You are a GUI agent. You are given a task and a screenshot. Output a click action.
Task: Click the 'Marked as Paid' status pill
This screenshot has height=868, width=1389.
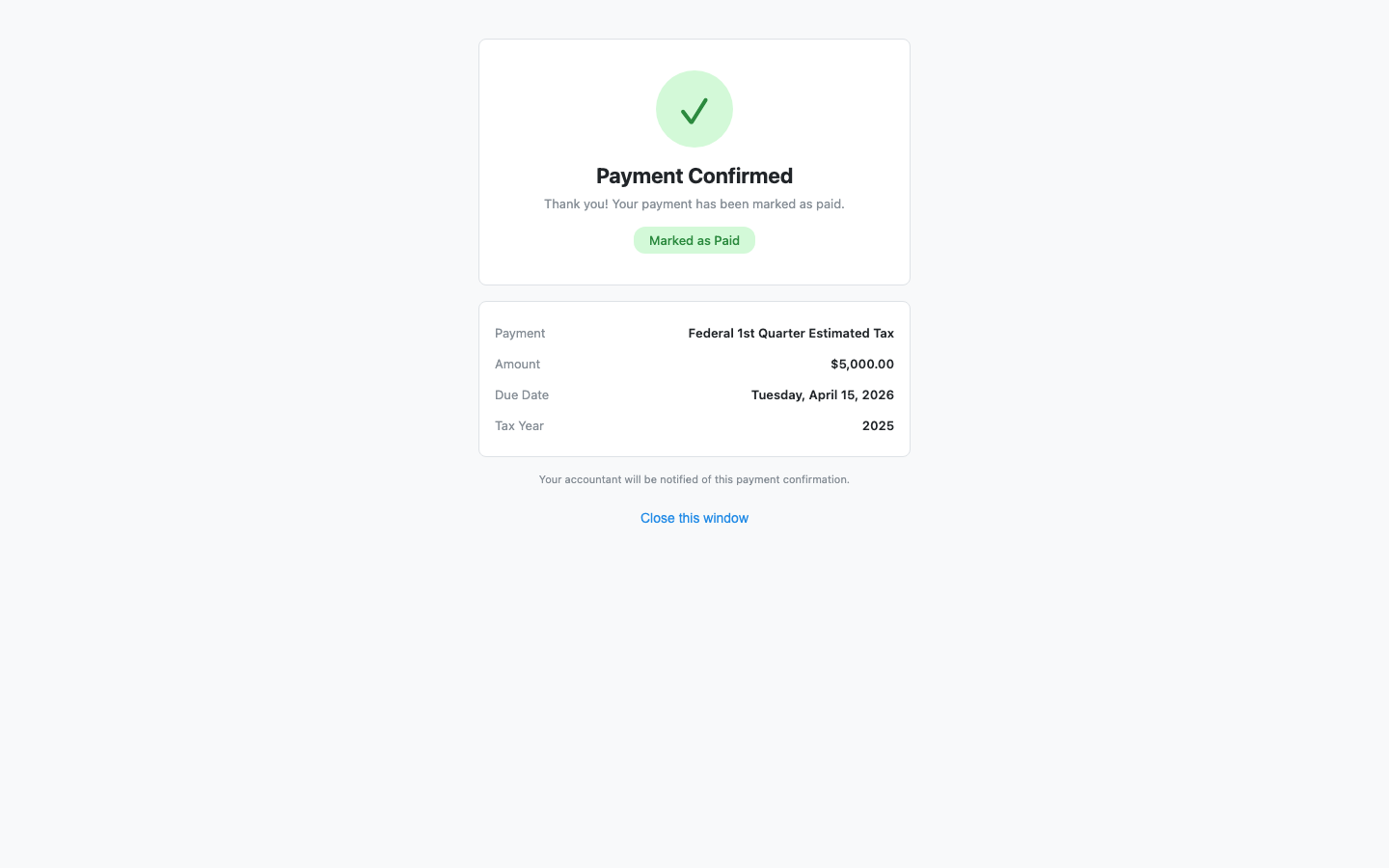[694, 240]
